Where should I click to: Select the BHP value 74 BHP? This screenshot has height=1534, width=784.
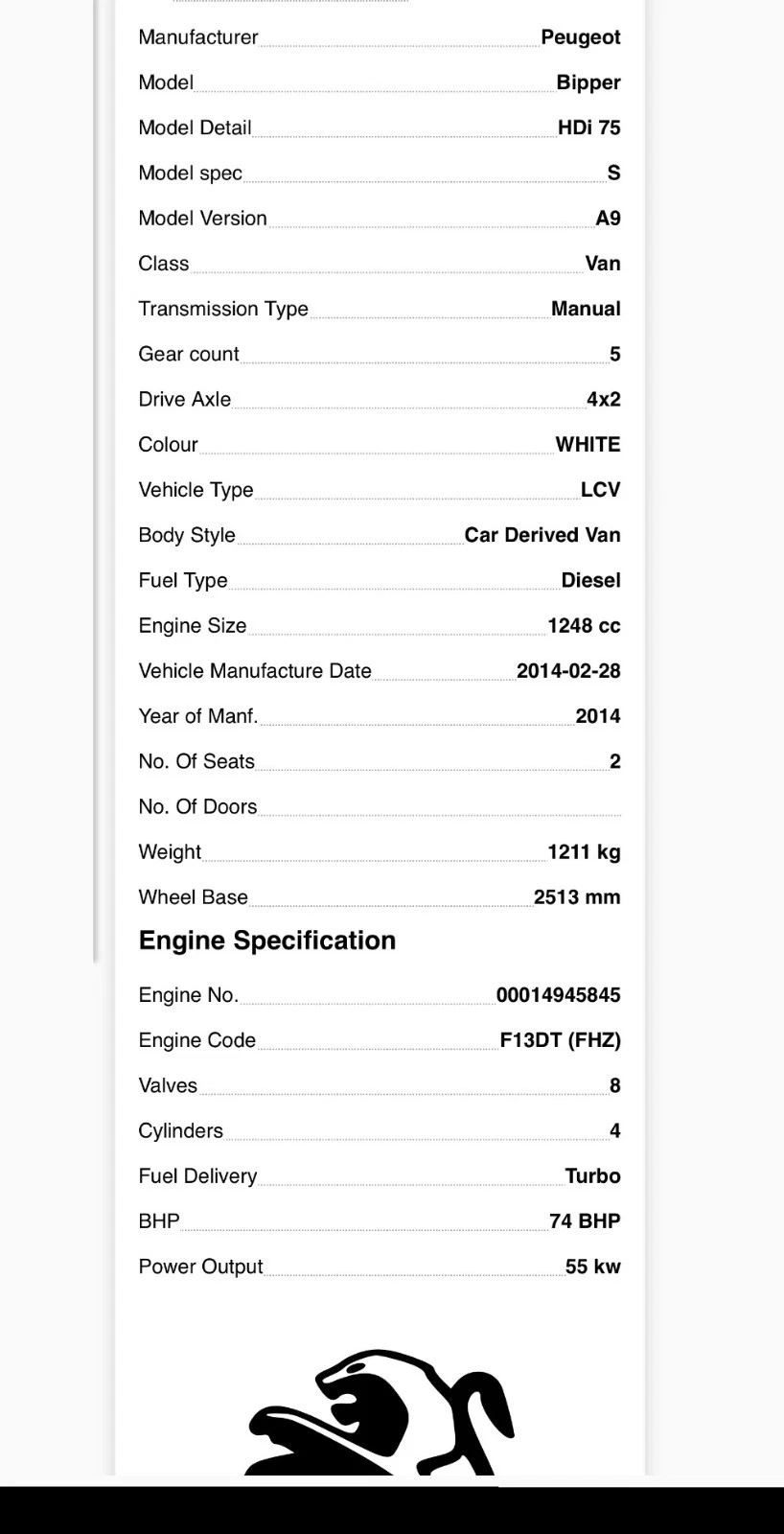point(586,1221)
